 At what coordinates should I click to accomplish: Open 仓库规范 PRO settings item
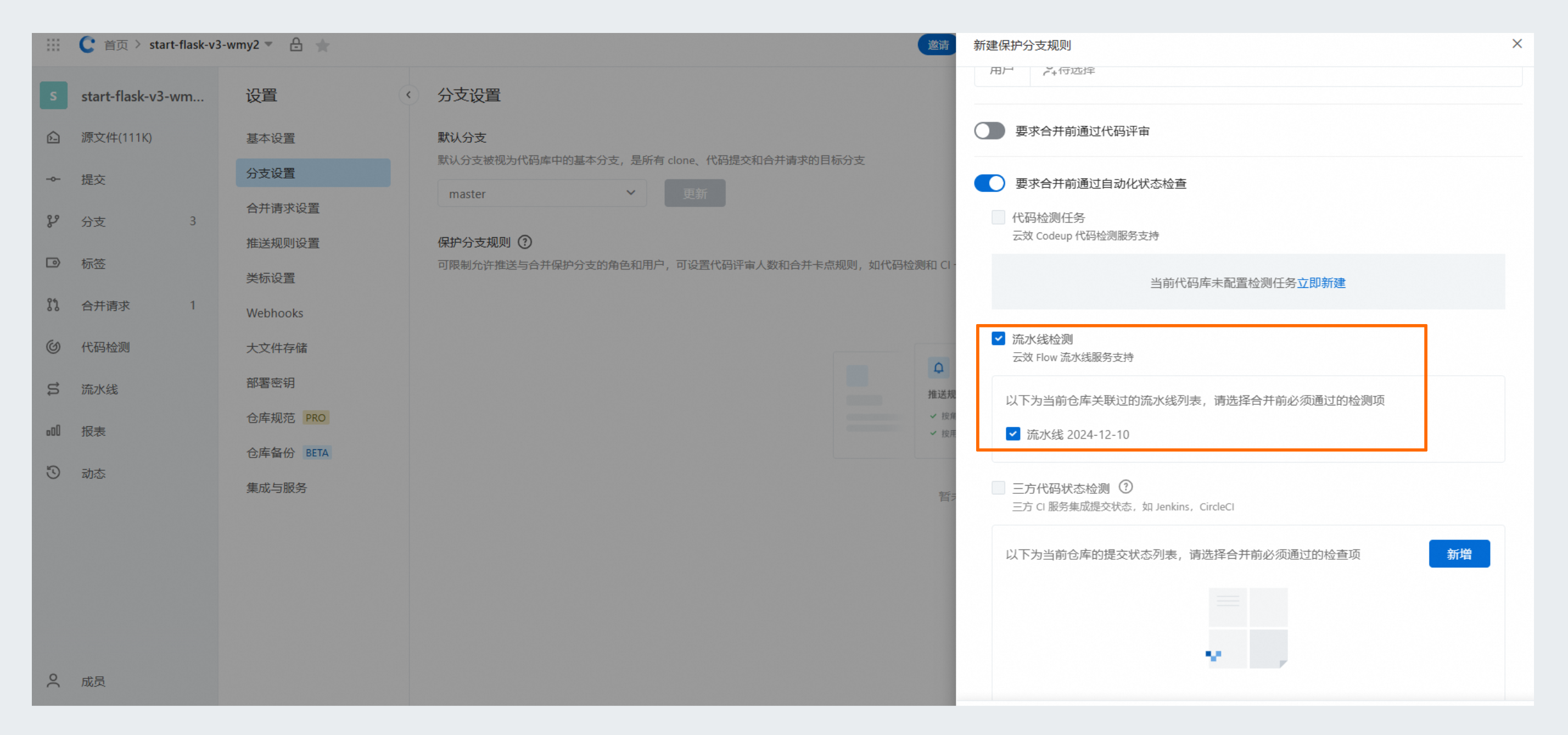click(x=313, y=417)
